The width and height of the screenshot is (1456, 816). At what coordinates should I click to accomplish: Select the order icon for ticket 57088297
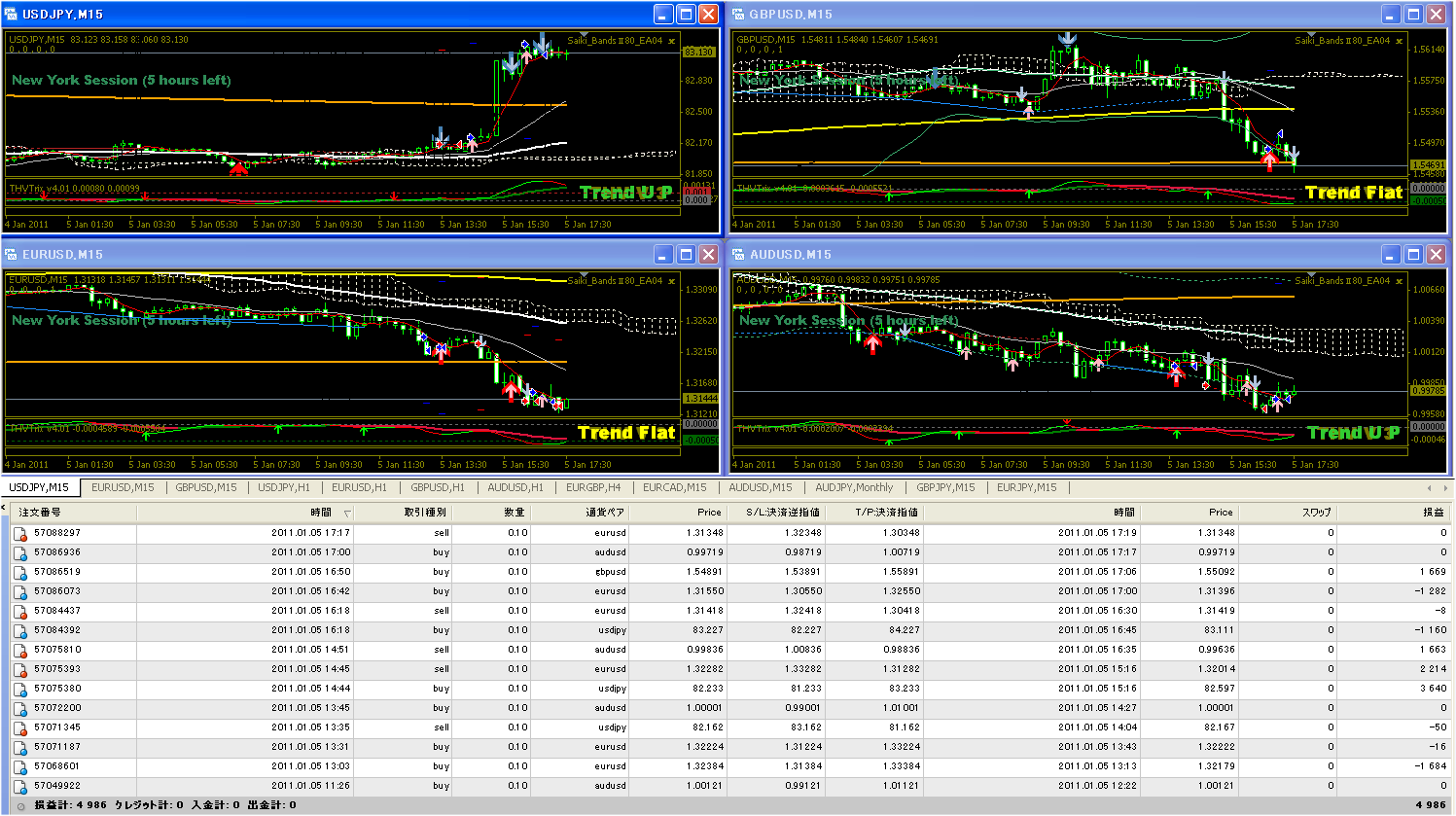pyautogui.click(x=19, y=533)
